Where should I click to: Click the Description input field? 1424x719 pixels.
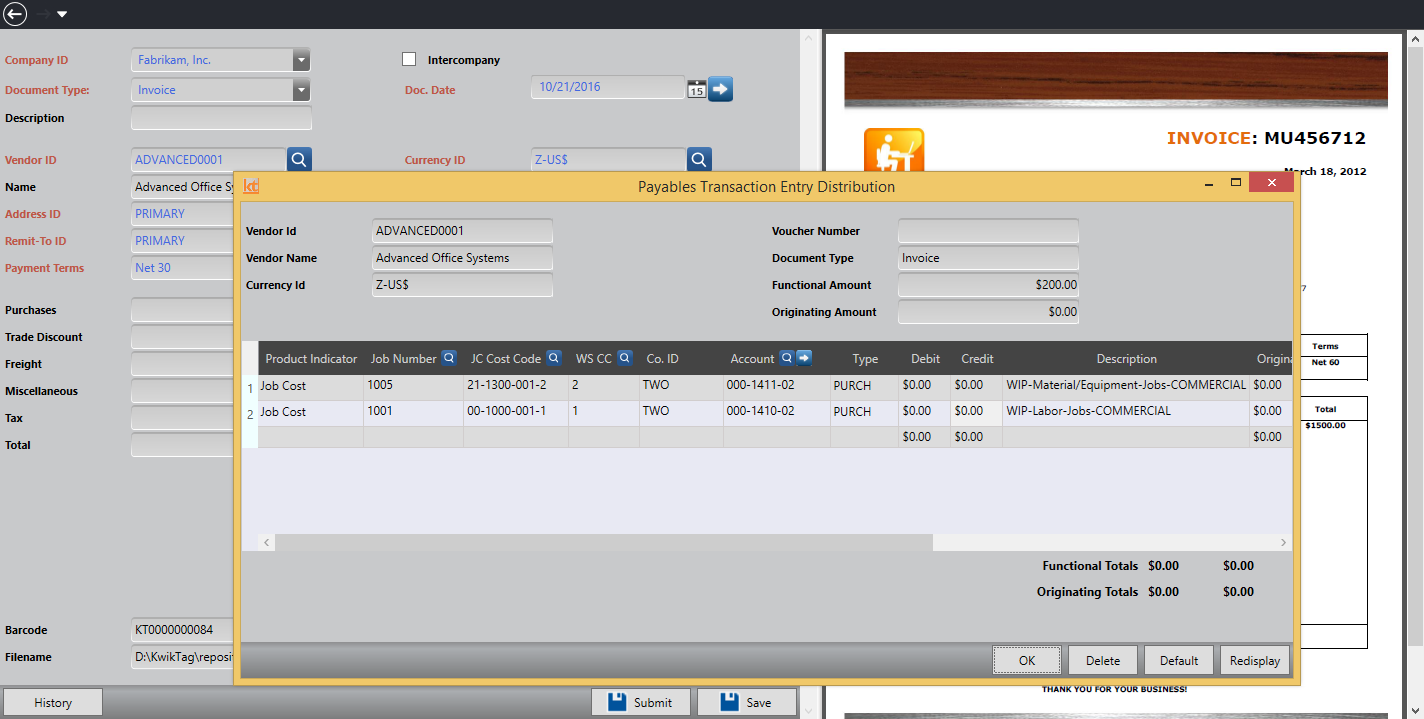tap(221, 118)
